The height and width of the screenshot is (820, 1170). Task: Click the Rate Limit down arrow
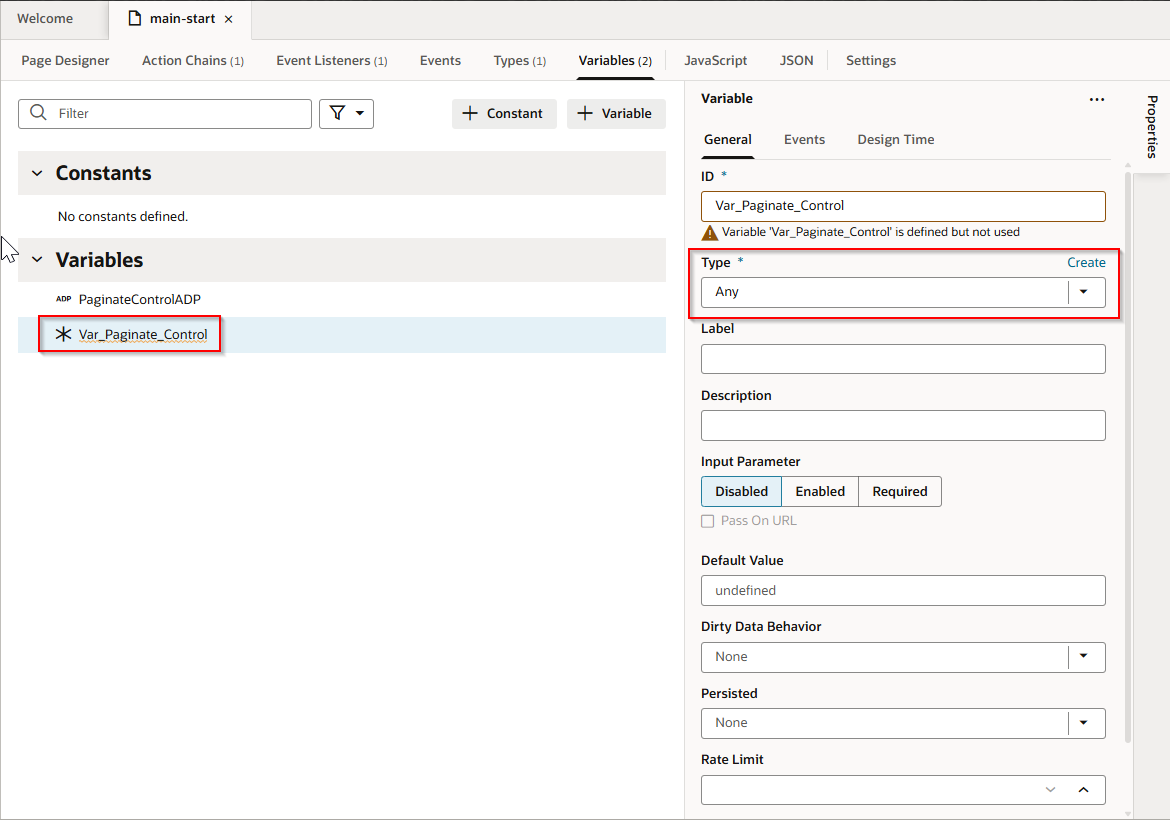pyautogui.click(x=1050, y=790)
